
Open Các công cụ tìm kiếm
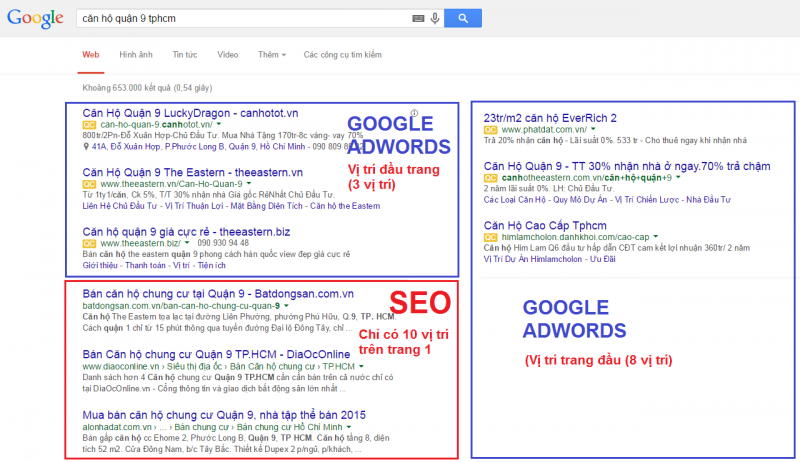(x=342, y=55)
